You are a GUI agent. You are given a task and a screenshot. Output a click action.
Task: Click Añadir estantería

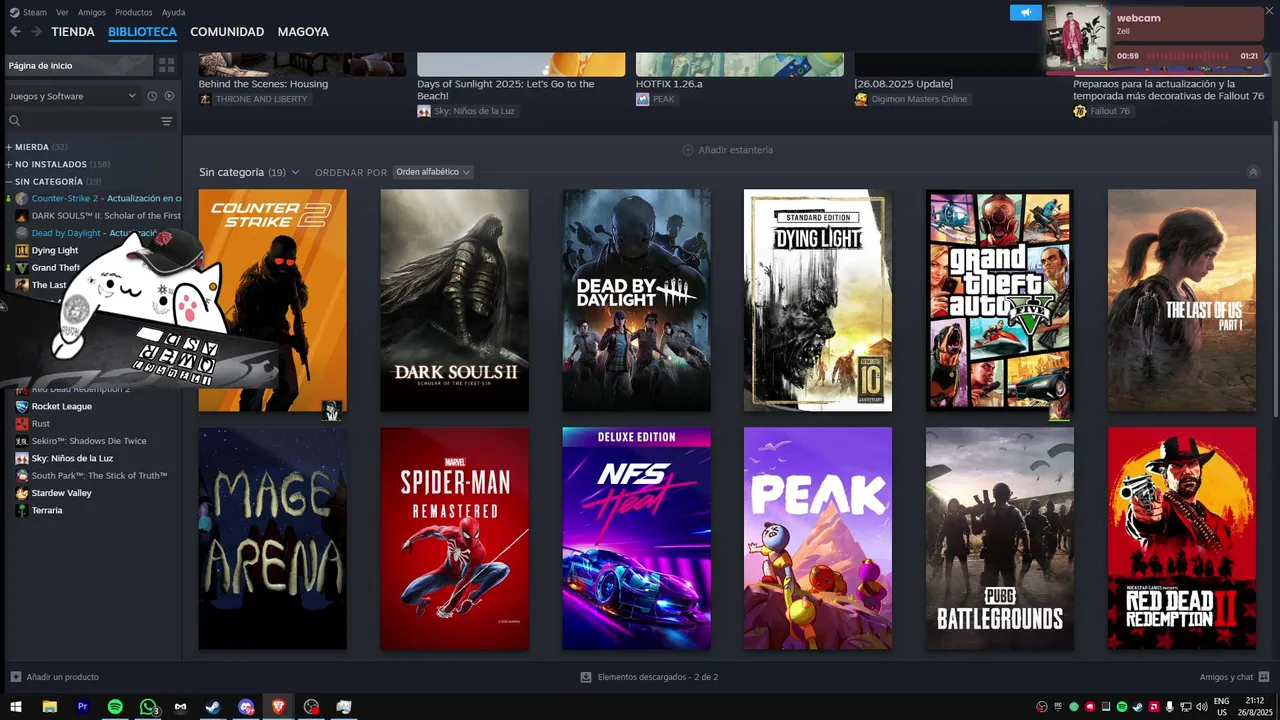coord(727,150)
